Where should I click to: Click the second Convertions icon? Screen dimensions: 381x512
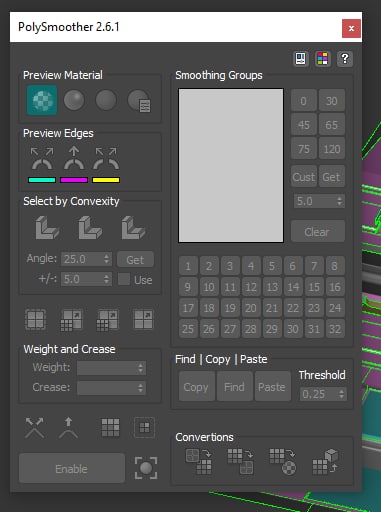pyautogui.click(x=240, y=461)
